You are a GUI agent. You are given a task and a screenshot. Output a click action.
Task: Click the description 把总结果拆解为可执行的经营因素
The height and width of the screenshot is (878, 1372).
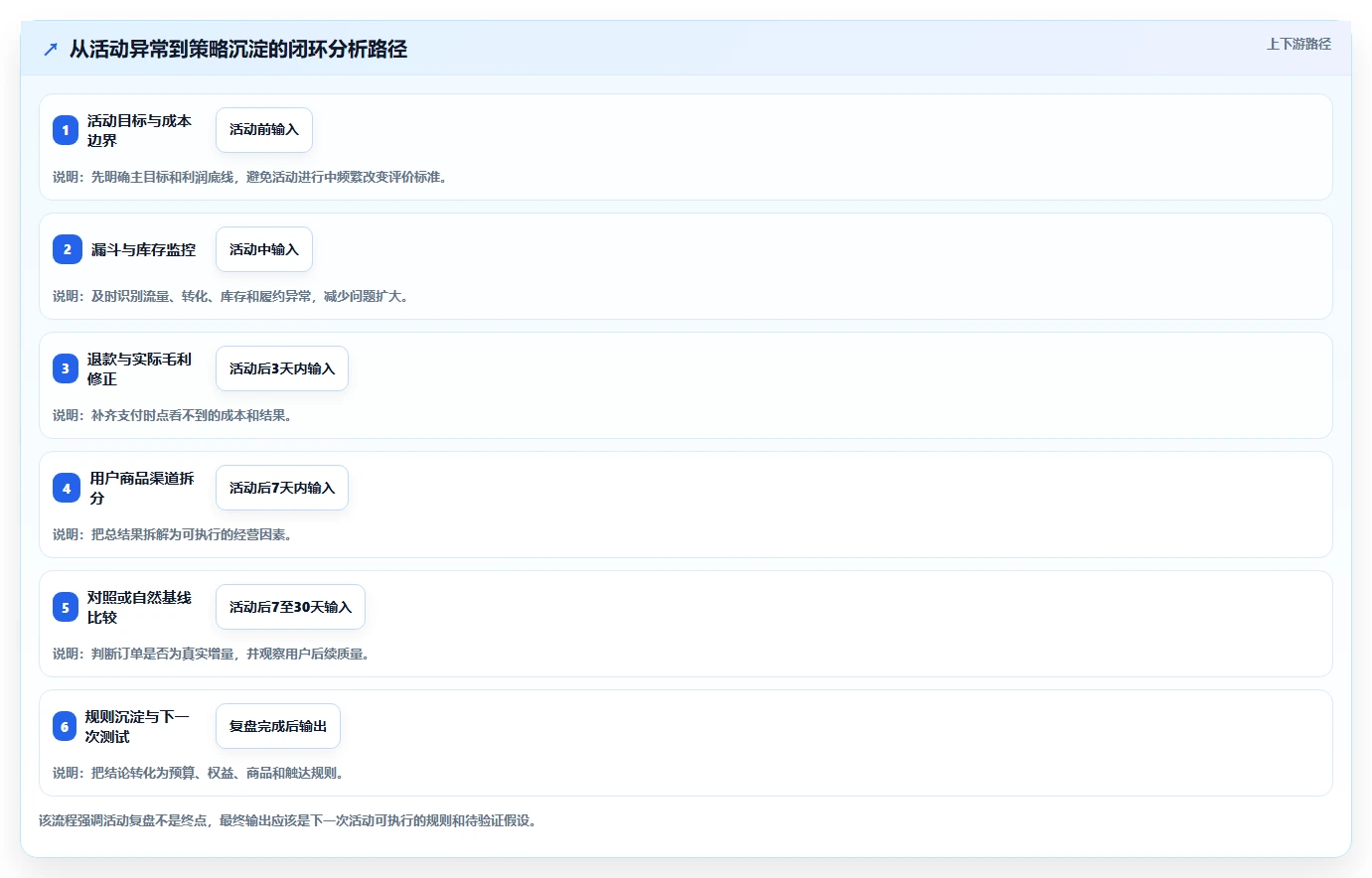(x=172, y=534)
